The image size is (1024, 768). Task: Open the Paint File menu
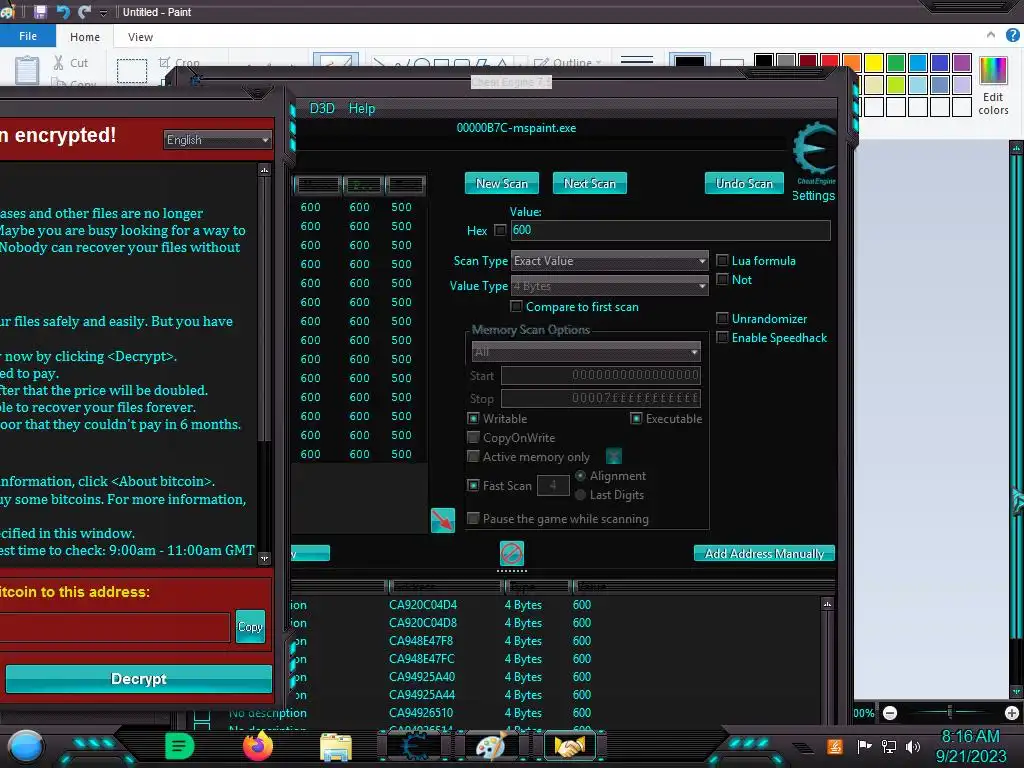click(28, 36)
